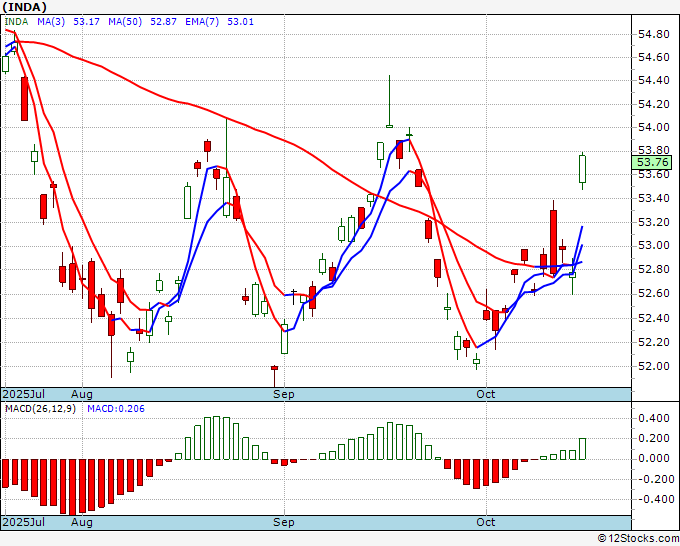
Task: Open the 12Stocks.com source link
Action: (638, 539)
